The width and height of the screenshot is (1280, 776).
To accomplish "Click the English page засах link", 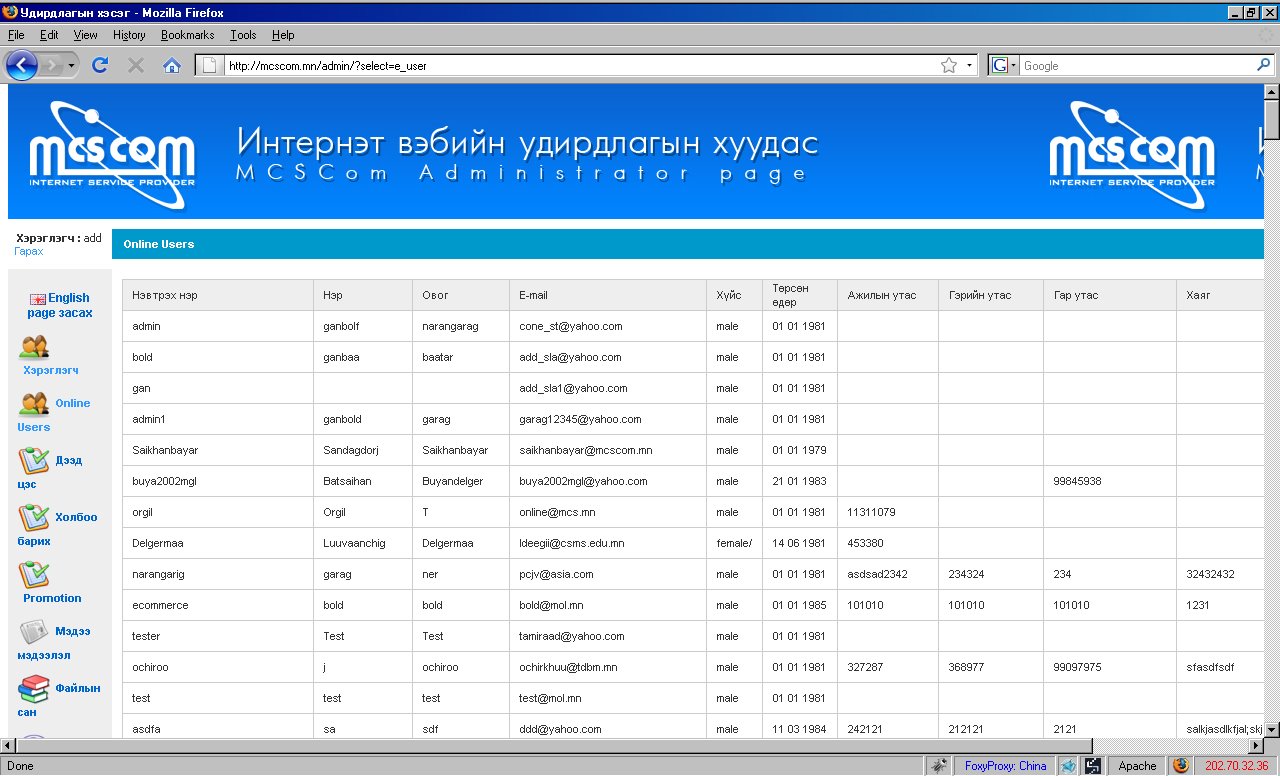I will click(x=60, y=305).
